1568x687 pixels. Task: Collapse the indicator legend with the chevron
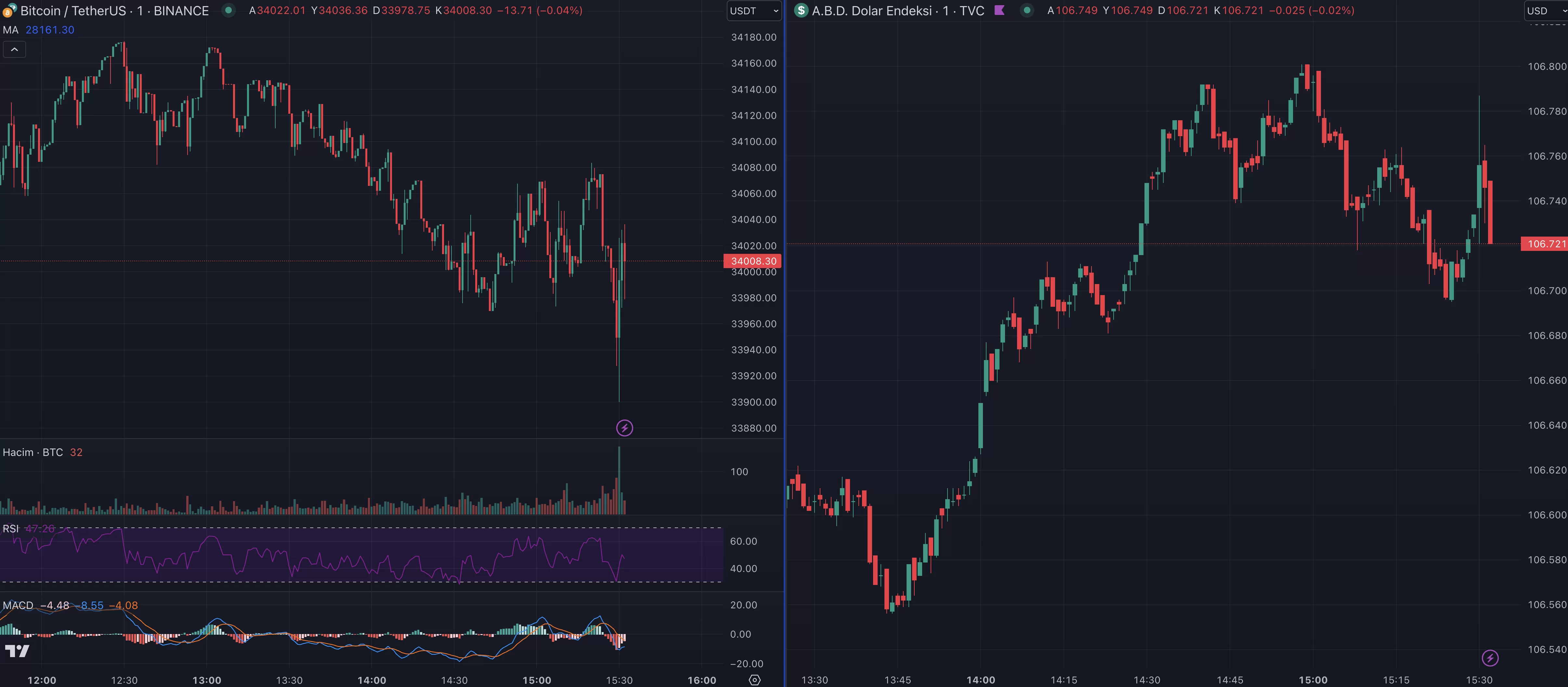[x=14, y=49]
